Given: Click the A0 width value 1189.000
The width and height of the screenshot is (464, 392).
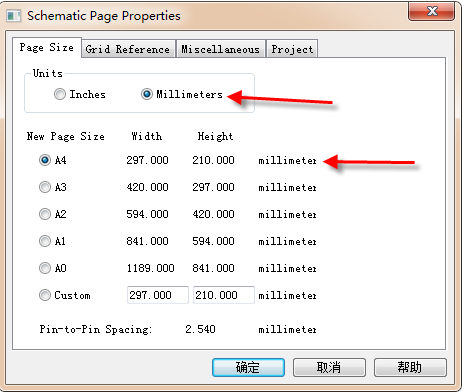Looking at the screenshot, I should (x=150, y=268).
